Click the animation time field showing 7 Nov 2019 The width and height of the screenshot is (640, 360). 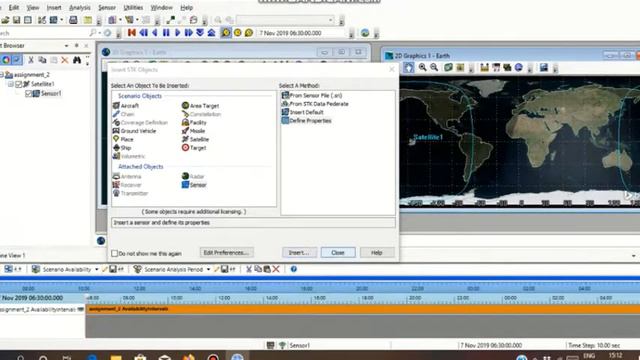pyautogui.click(x=303, y=33)
